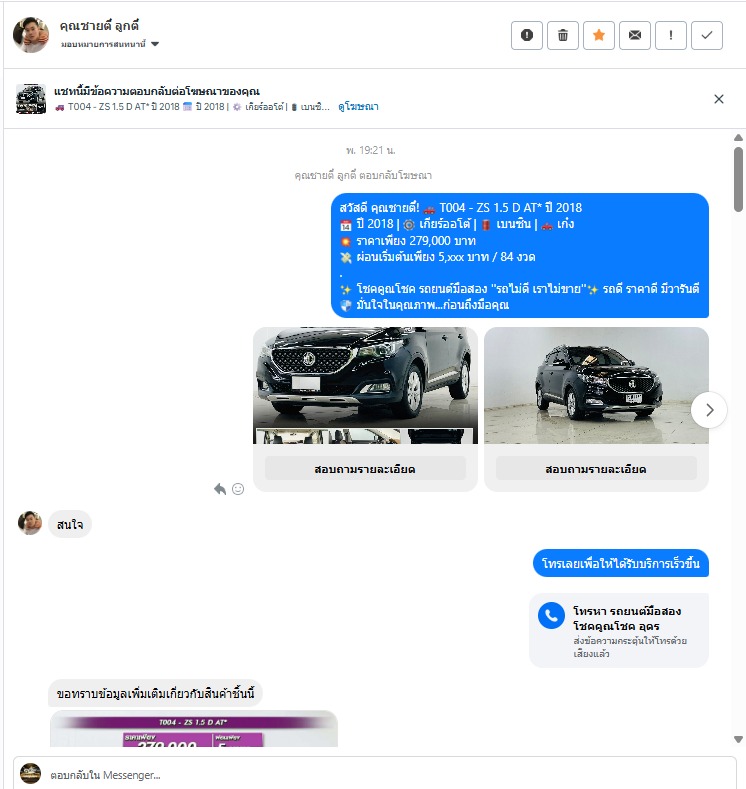Click the blue phone call icon
This screenshot has height=789, width=746.
[551, 615]
